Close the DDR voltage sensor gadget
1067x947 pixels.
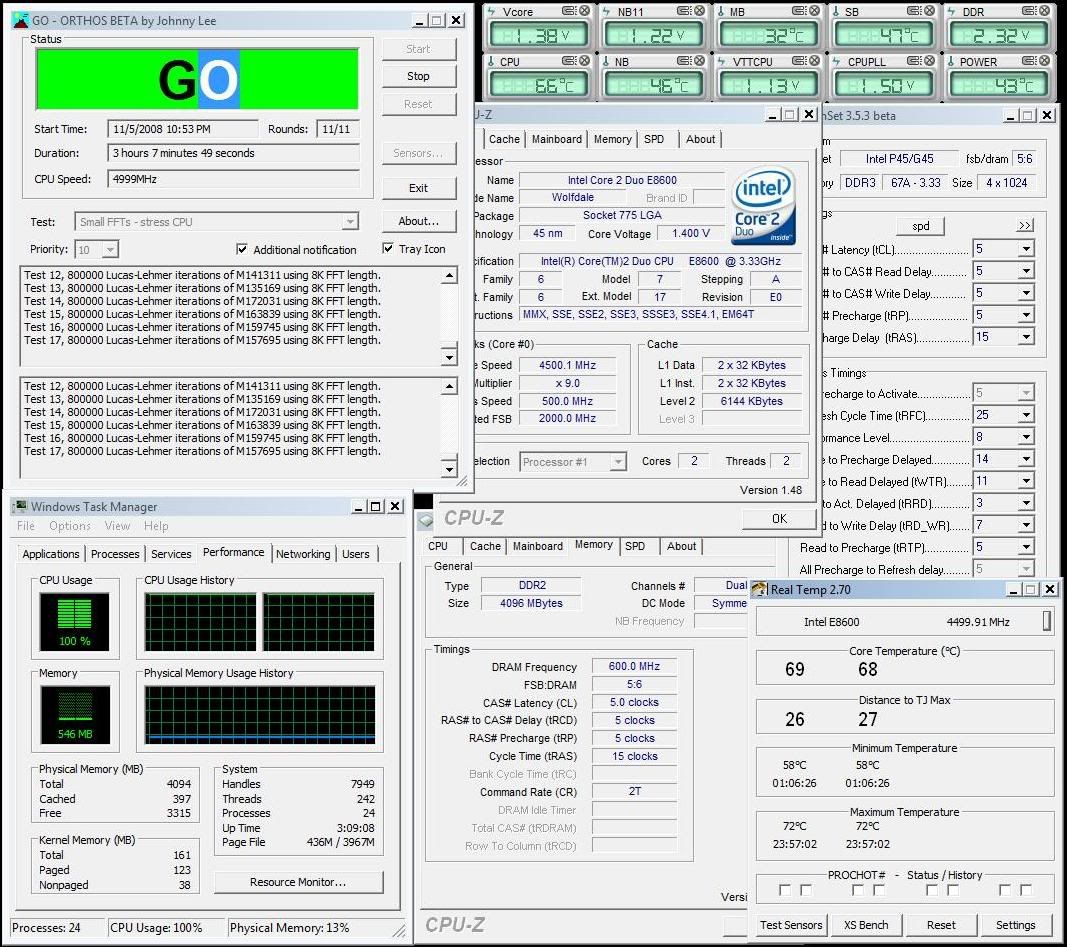tap(1046, 11)
